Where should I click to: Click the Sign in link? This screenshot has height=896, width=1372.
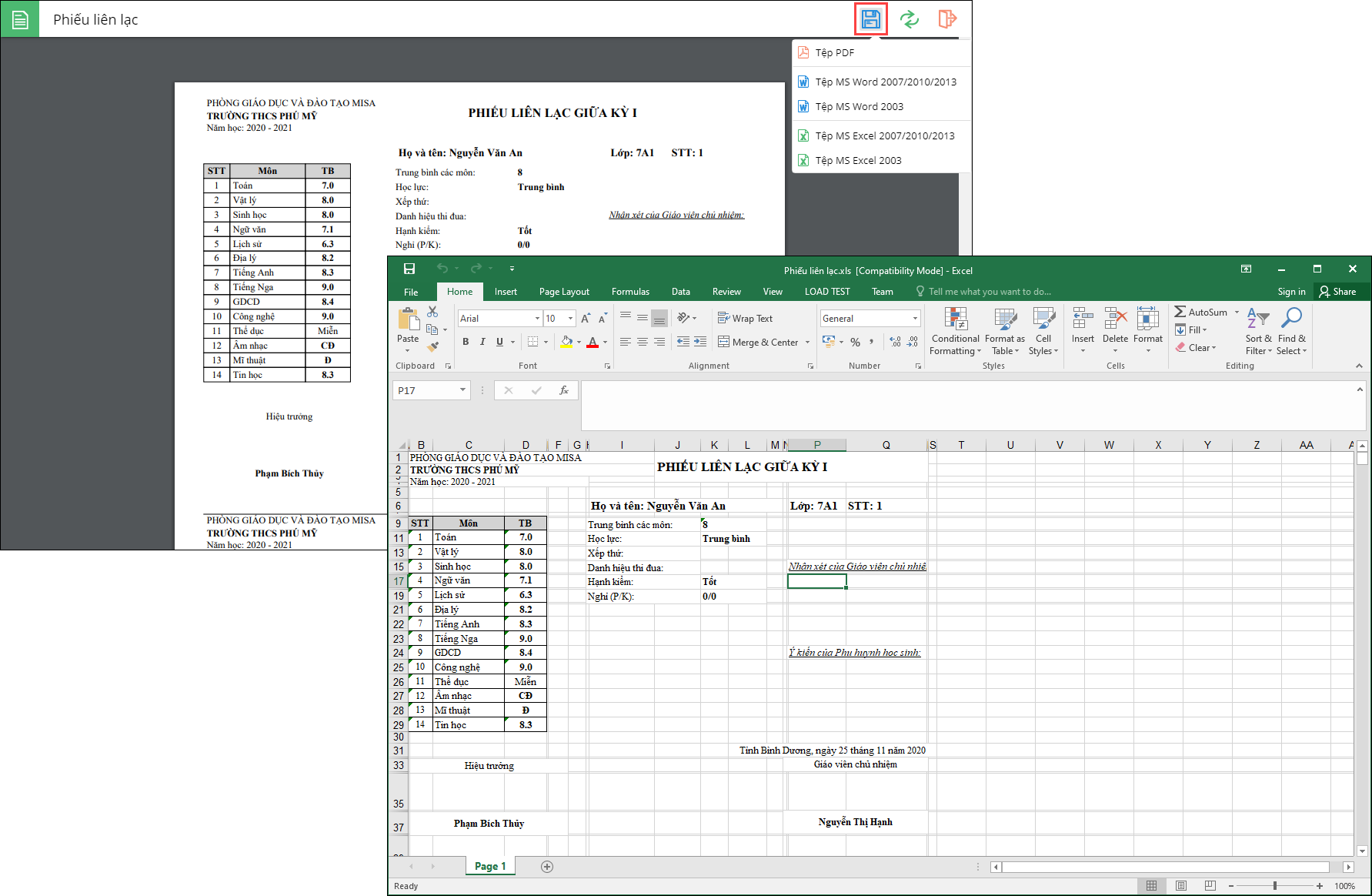click(x=1291, y=292)
